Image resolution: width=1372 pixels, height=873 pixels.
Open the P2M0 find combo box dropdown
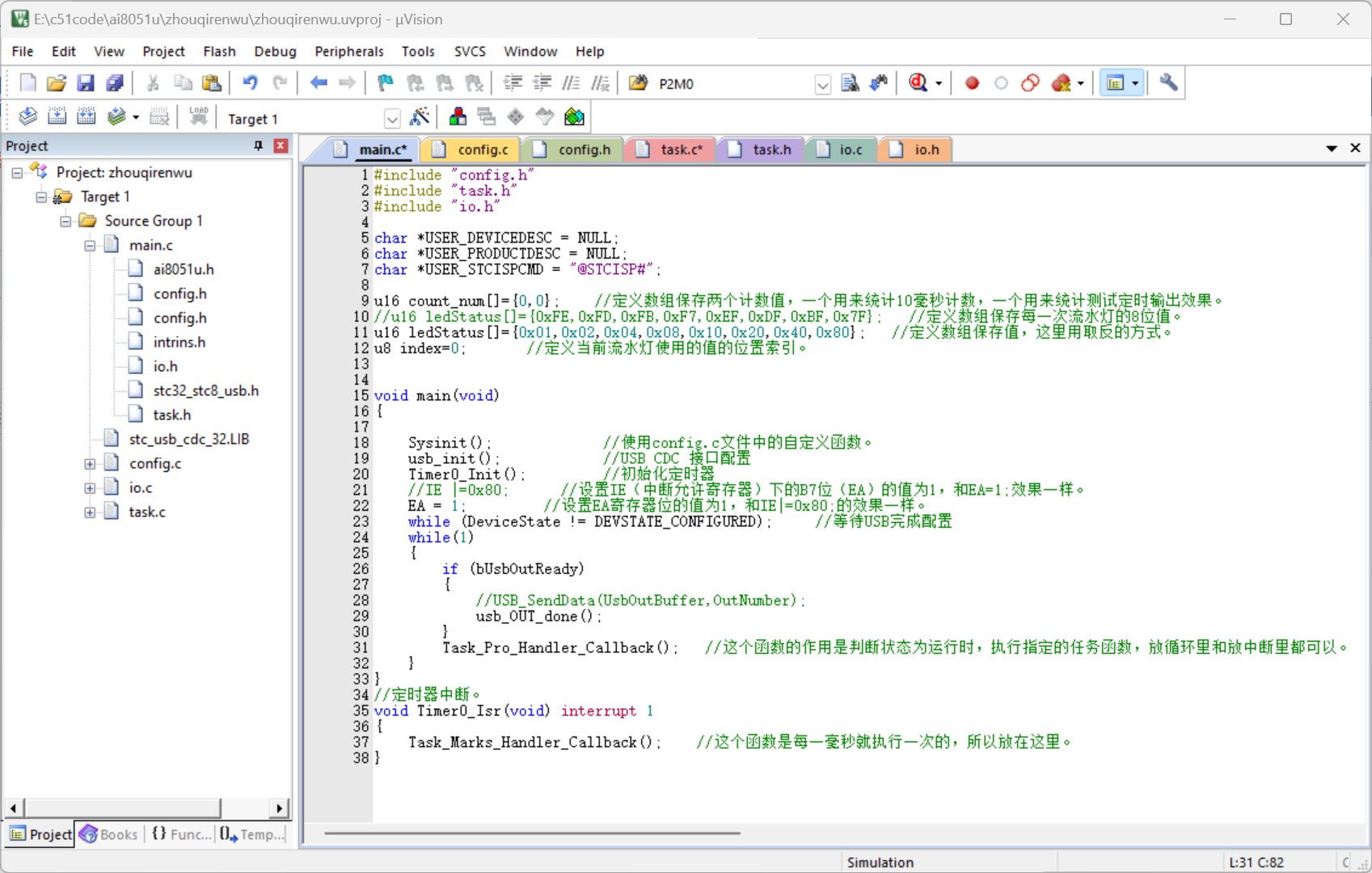pyautogui.click(x=822, y=84)
